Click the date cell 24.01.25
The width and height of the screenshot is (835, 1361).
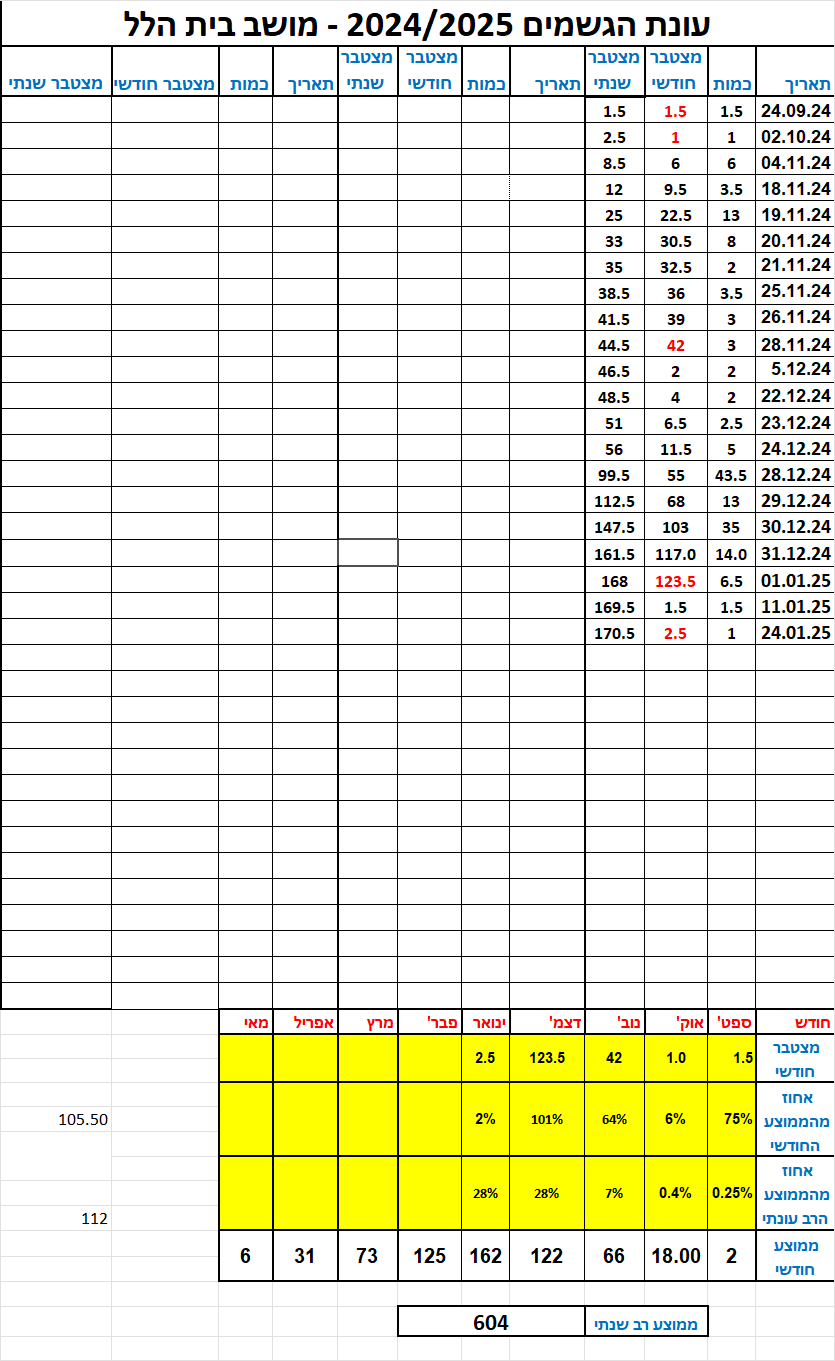point(795,632)
